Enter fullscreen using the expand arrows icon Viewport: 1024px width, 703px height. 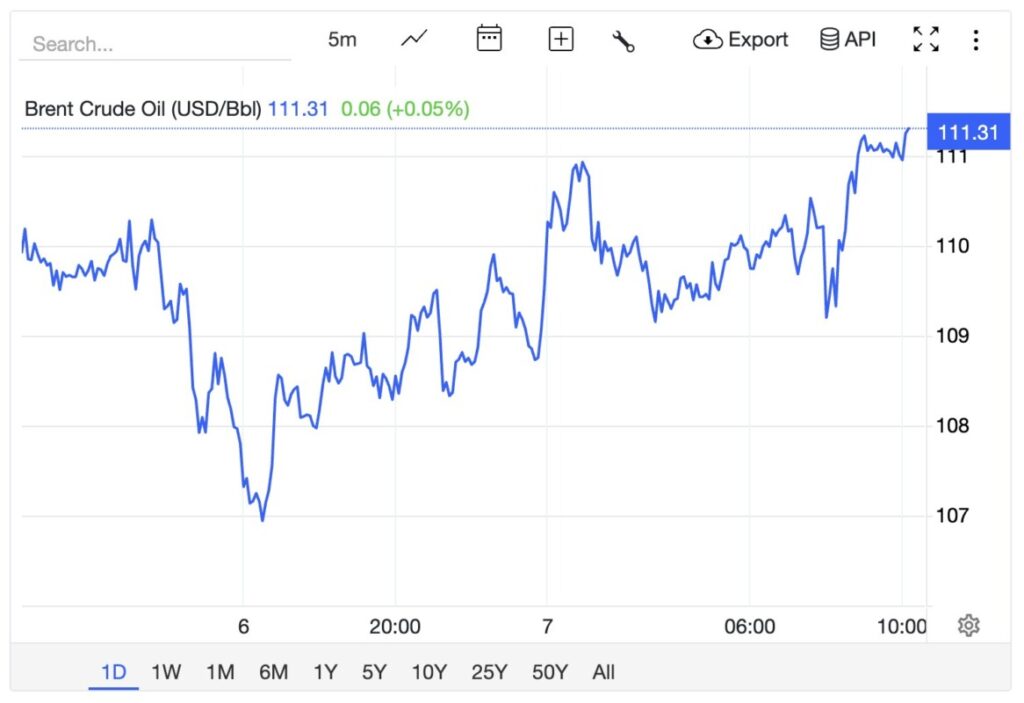click(x=926, y=38)
